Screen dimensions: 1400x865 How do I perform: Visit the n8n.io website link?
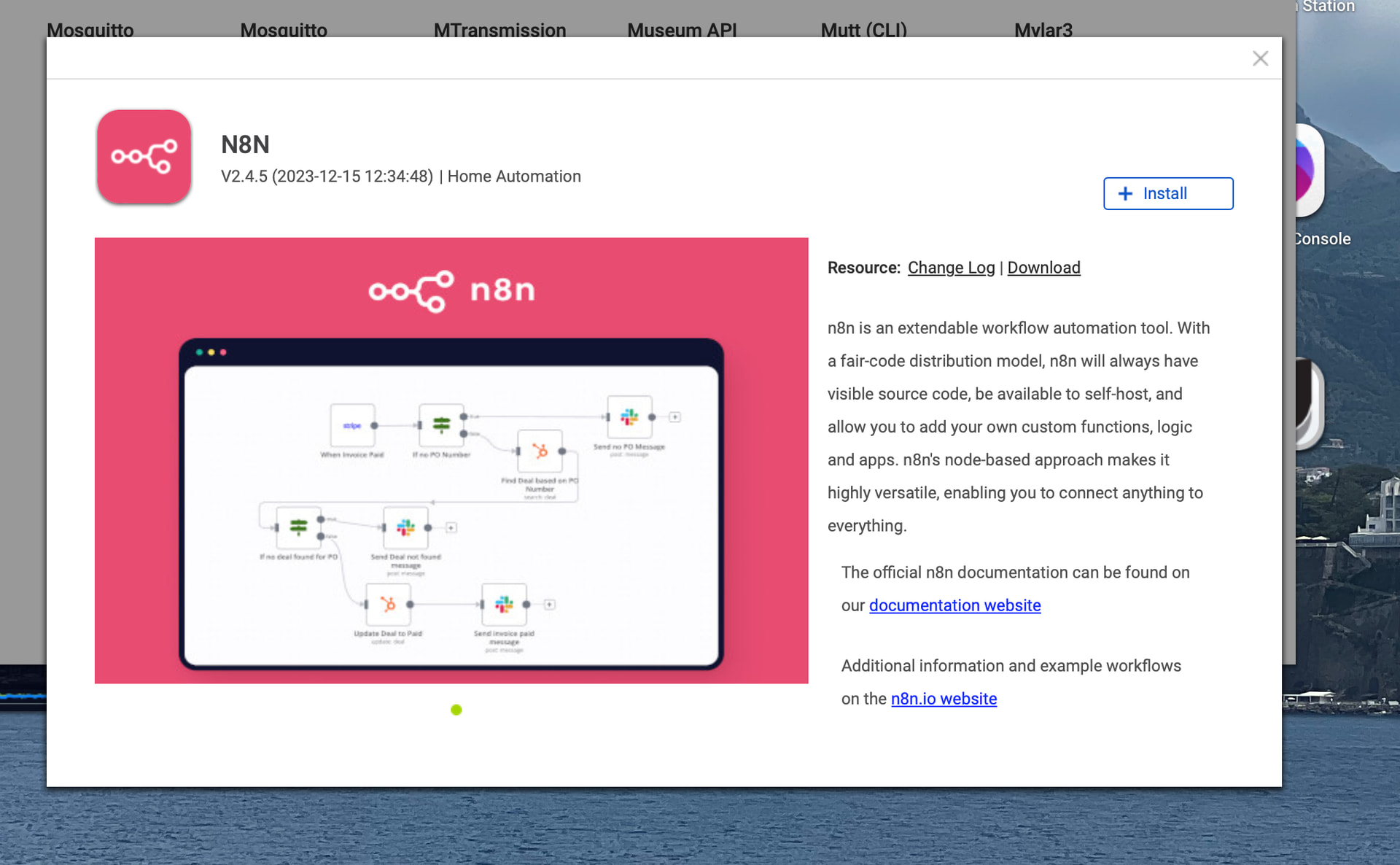[944, 699]
